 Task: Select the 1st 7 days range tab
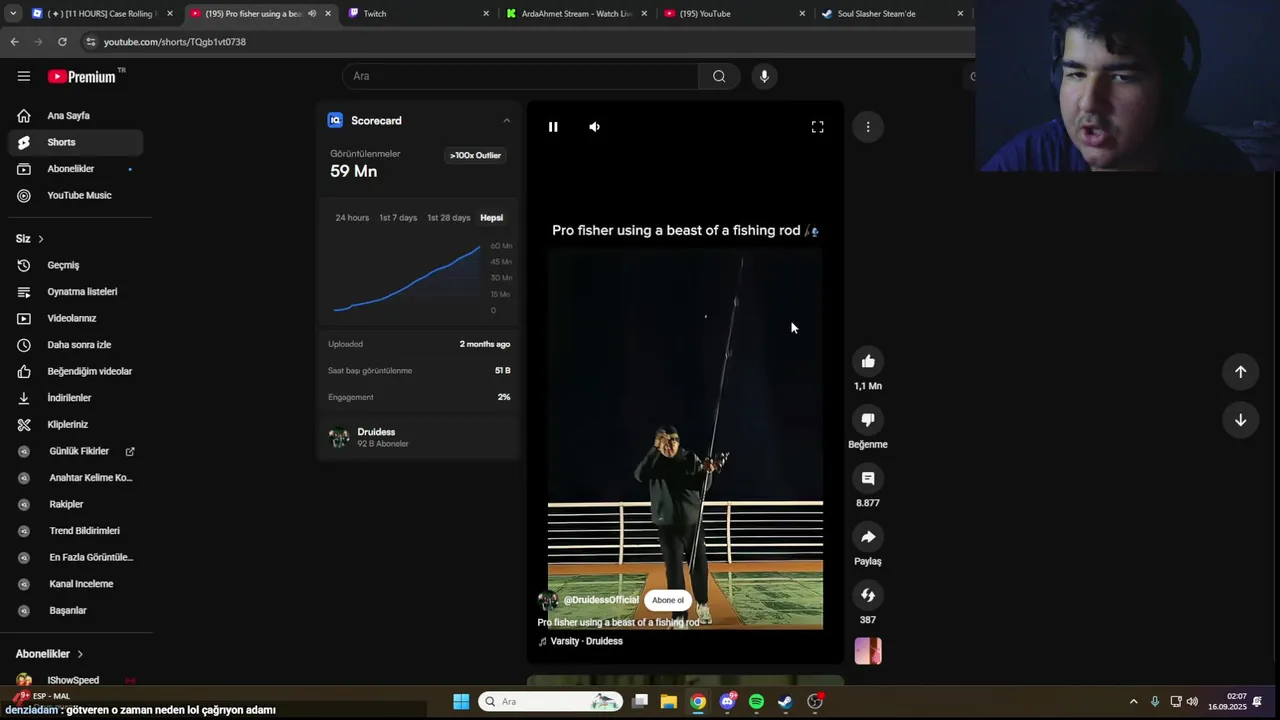point(398,217)
